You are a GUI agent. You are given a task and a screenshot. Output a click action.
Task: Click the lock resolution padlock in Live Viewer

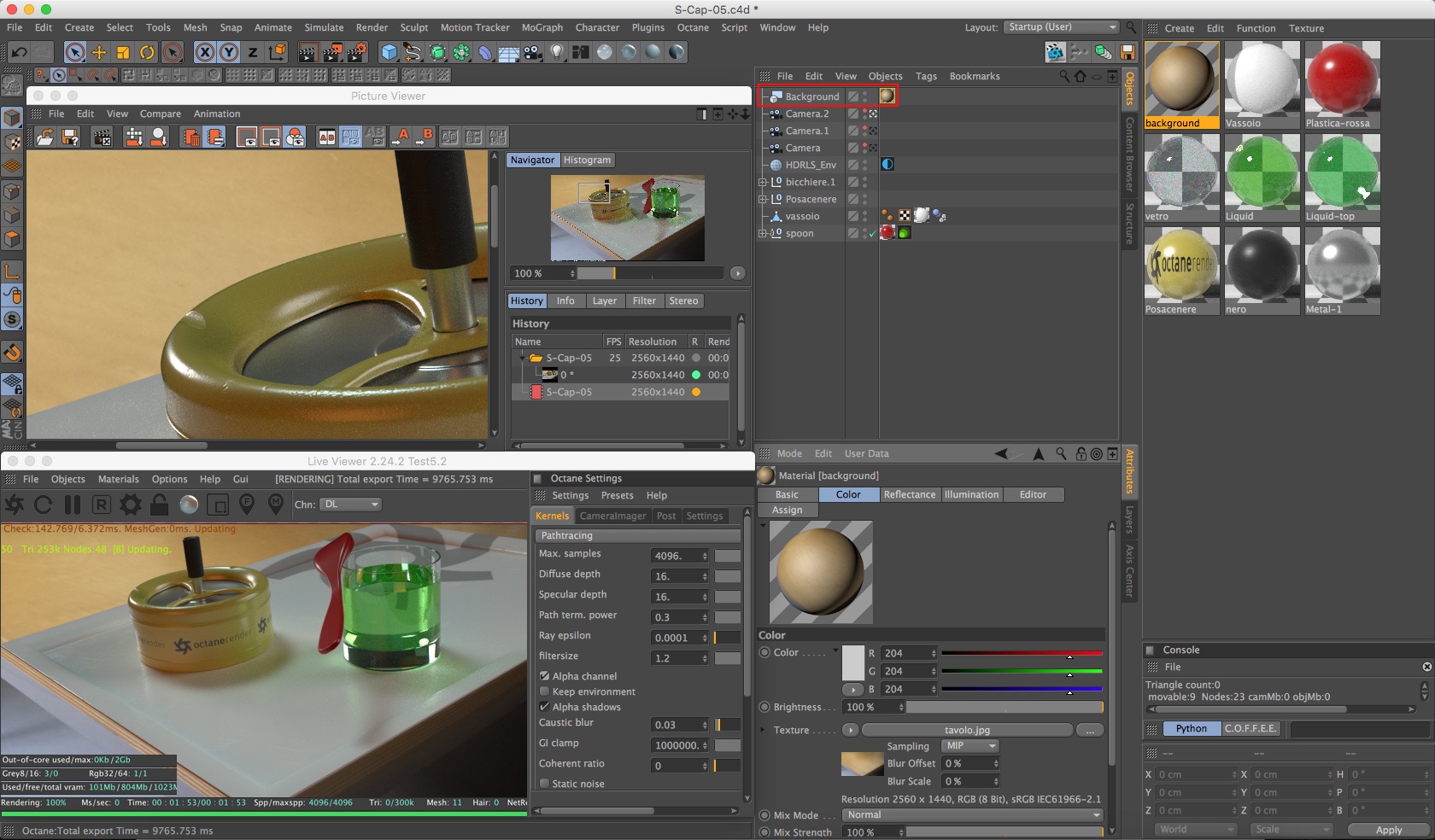pyautogui.click(x=159, y=505)
